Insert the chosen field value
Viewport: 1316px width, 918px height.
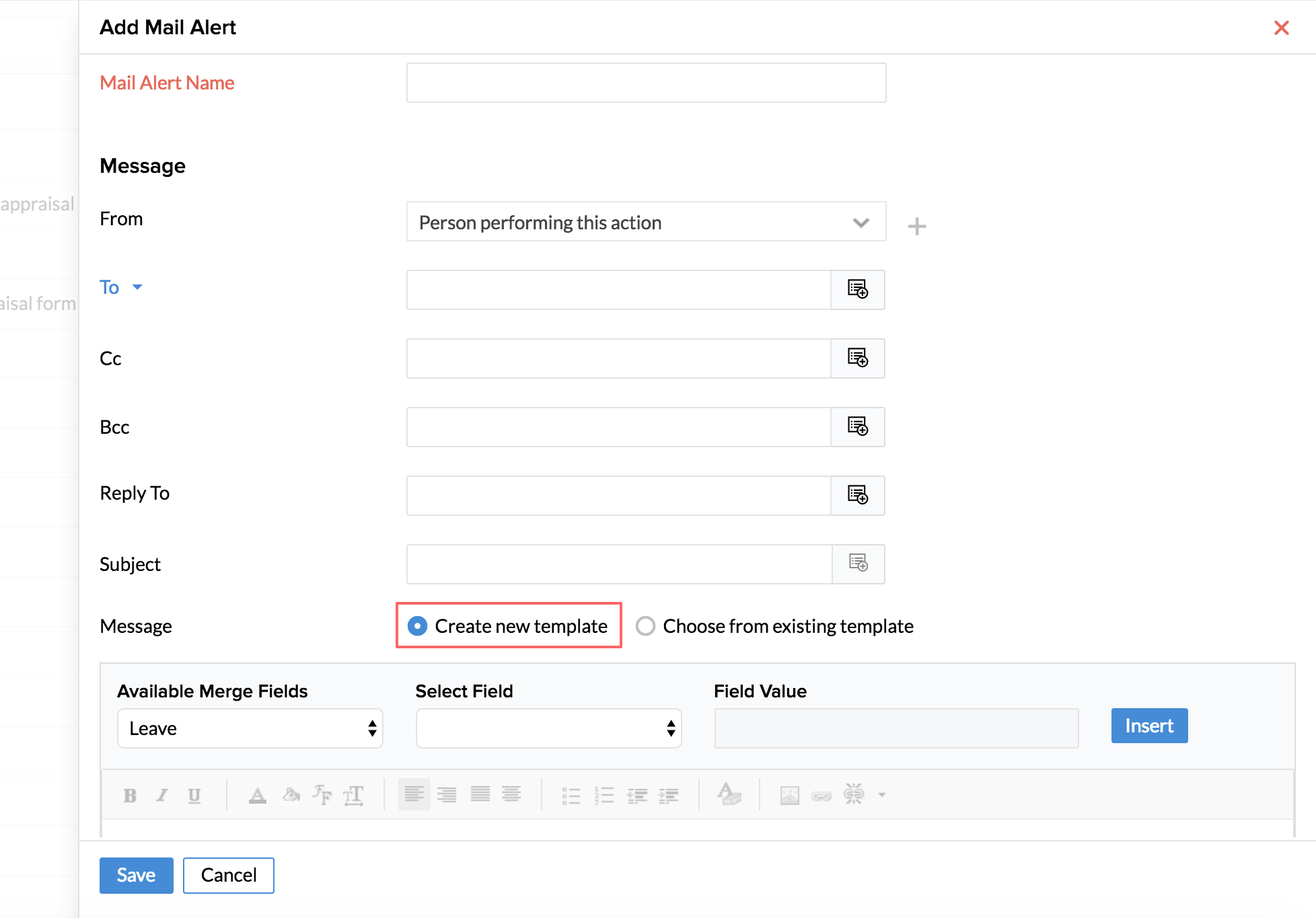coord(1148,726)
